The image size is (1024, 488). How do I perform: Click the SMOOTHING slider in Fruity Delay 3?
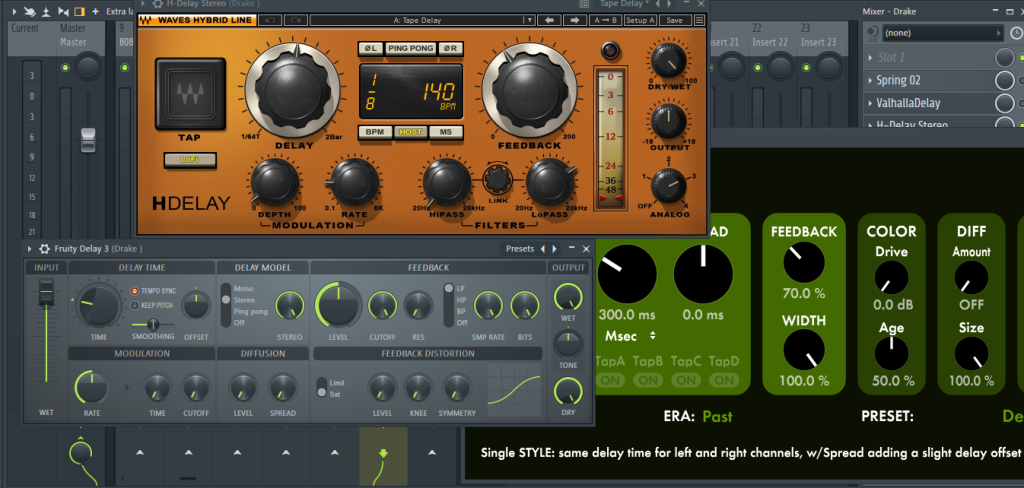click(x=153, y=324)
